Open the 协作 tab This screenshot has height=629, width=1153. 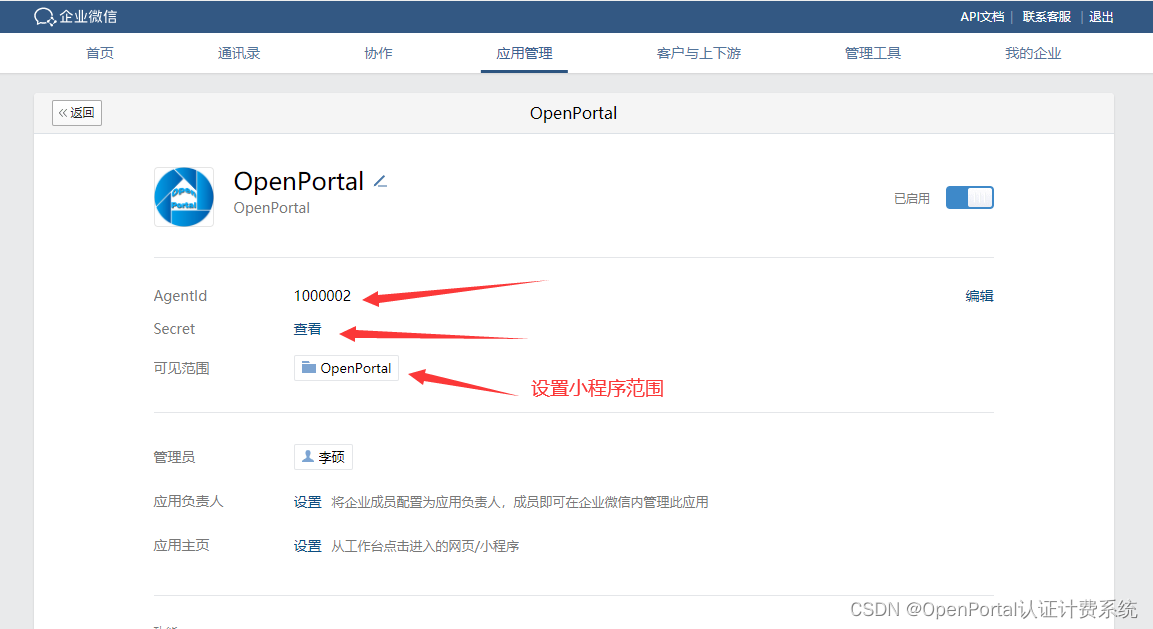pyautogui.click(x=378, y=53)
